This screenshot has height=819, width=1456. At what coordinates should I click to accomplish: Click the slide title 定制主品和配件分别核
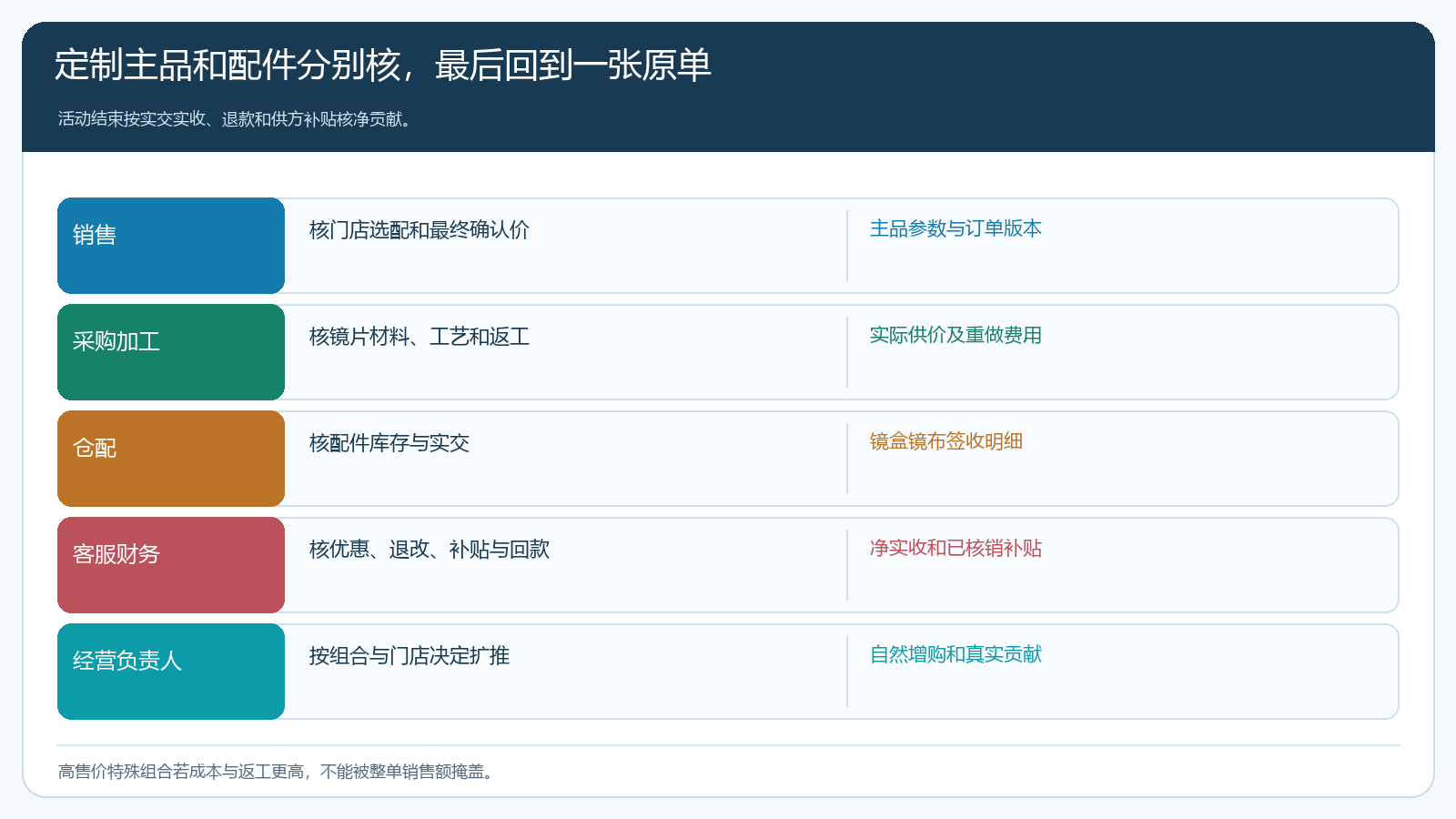click(227, 66)
